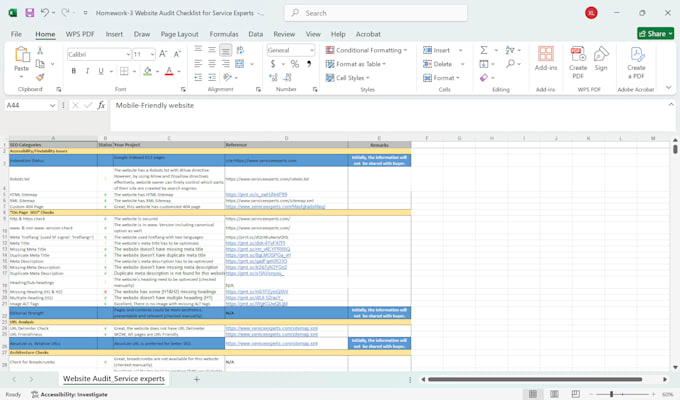Open the File menu
680x400 pixels.
coord(16,34)
